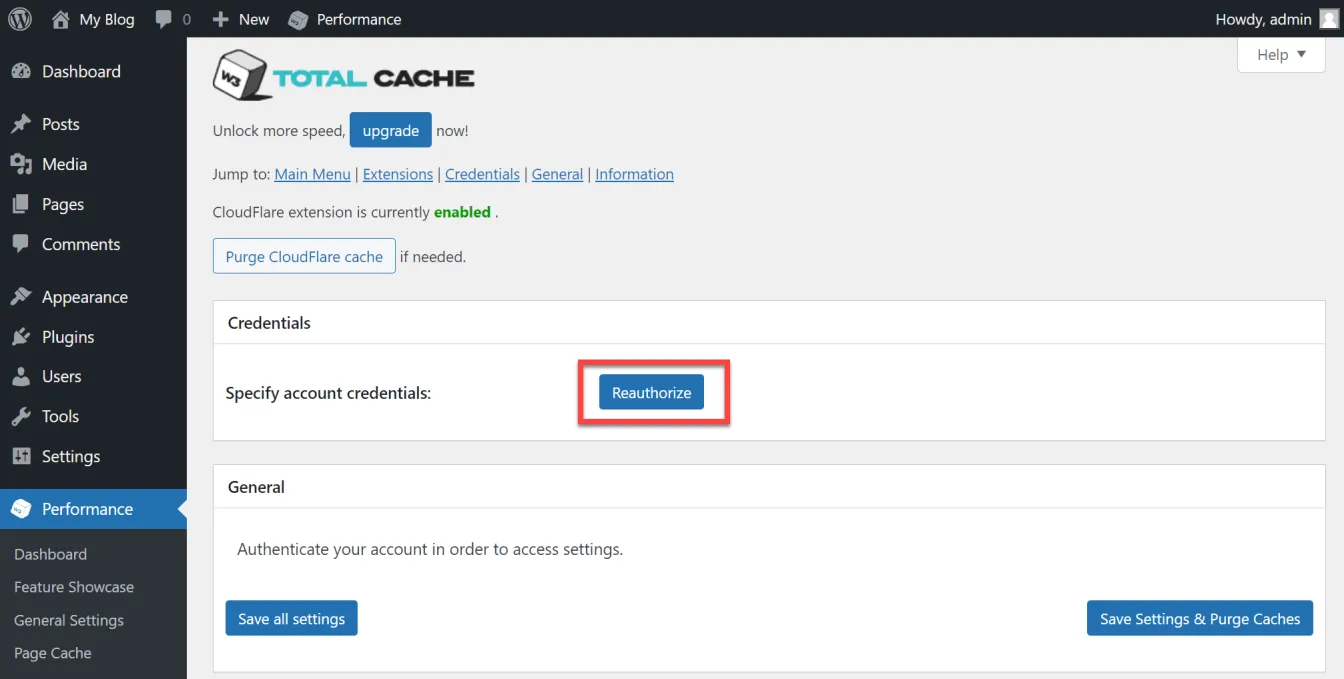Click the green 'enabled' status text
This screenshot has width=1344, height=679.
click(x=462, y=212)
